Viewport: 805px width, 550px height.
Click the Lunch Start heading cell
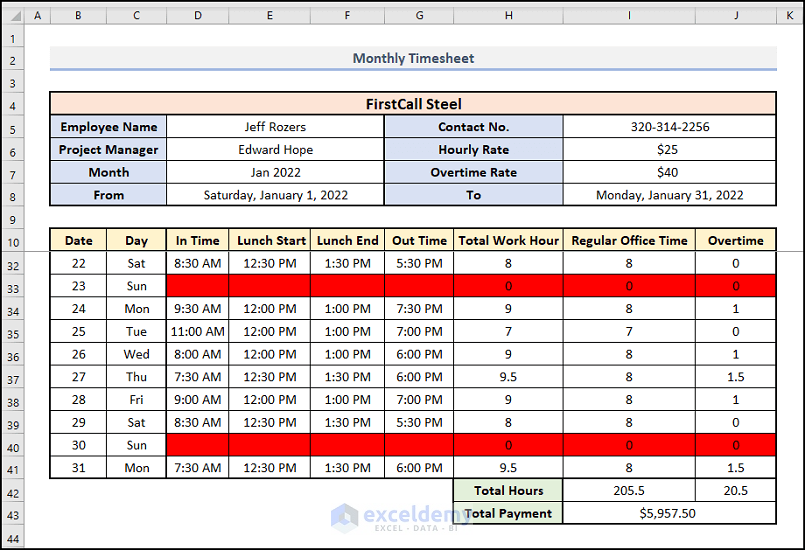point(270,240)
